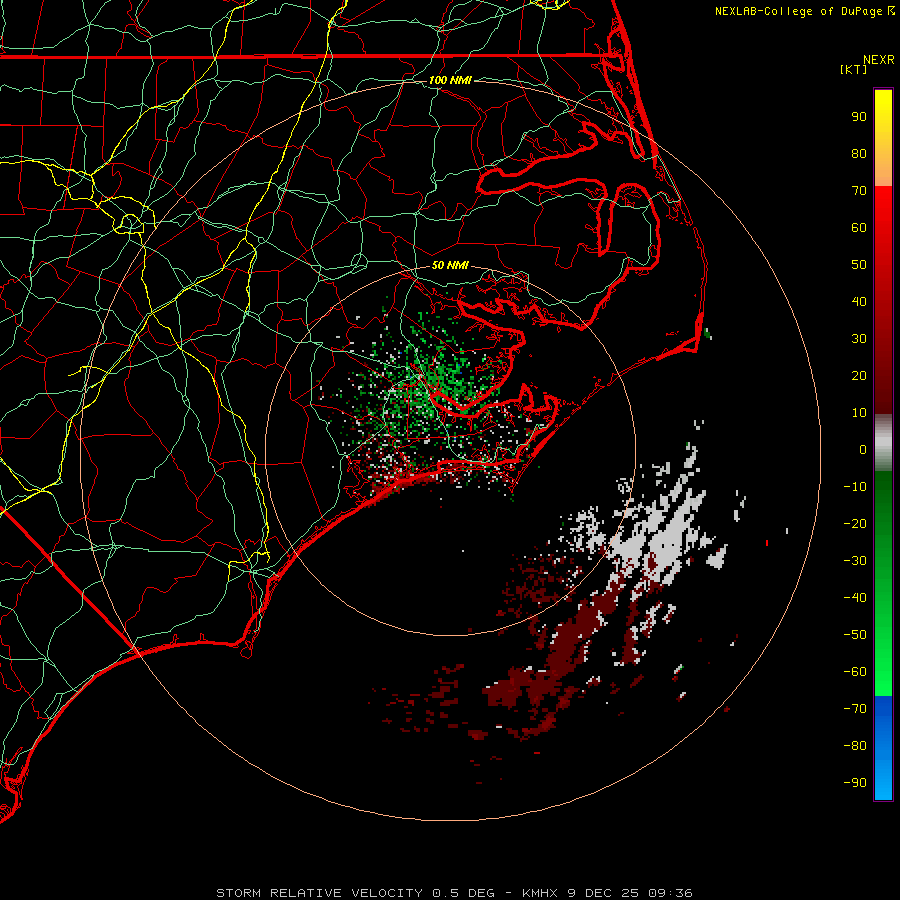Click the 90 value on the velocity scale
This screenshot has width=900, height=900.
click(x=859, y=117)
